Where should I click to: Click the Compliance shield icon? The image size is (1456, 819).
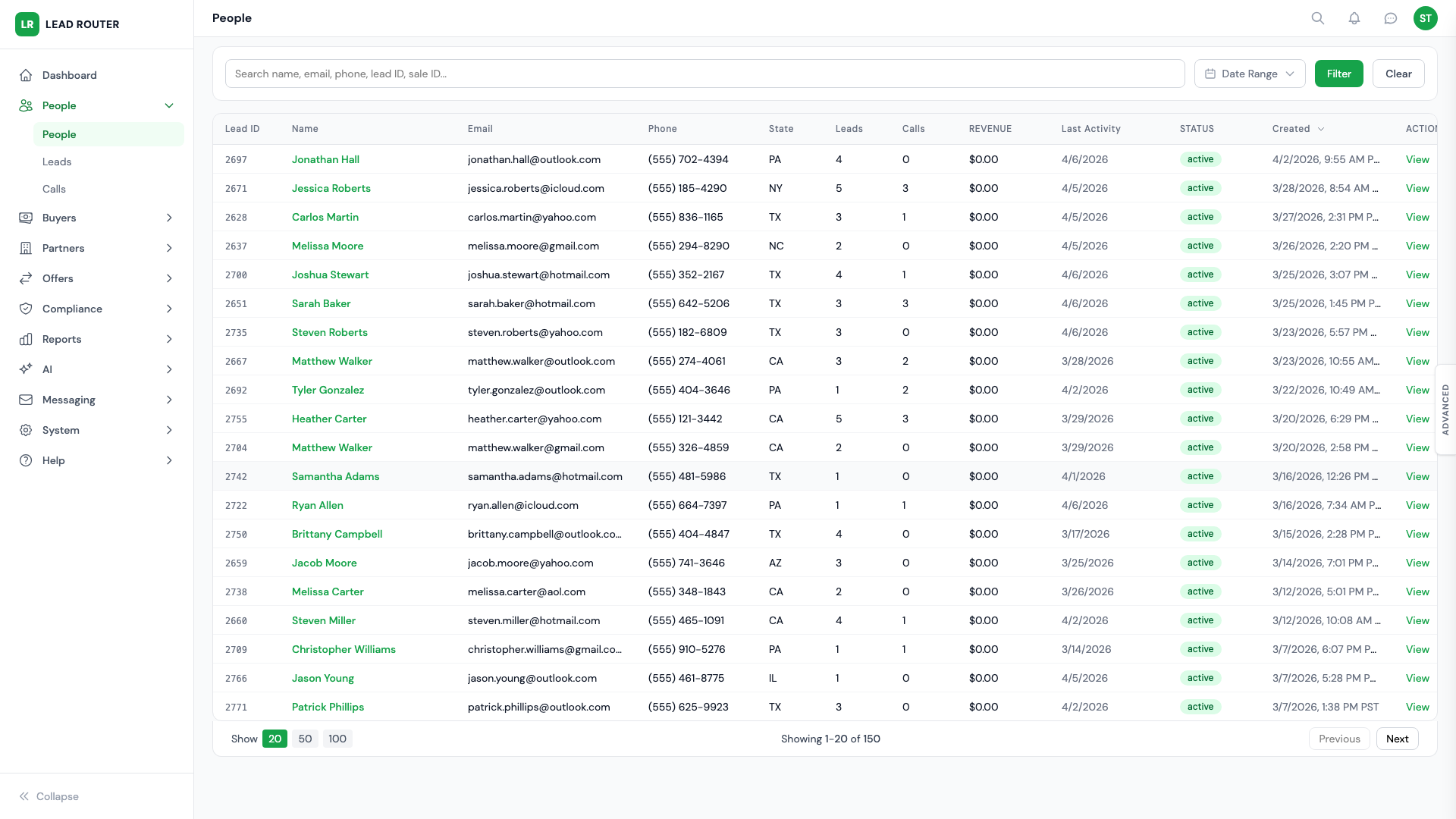coord(26,309)
